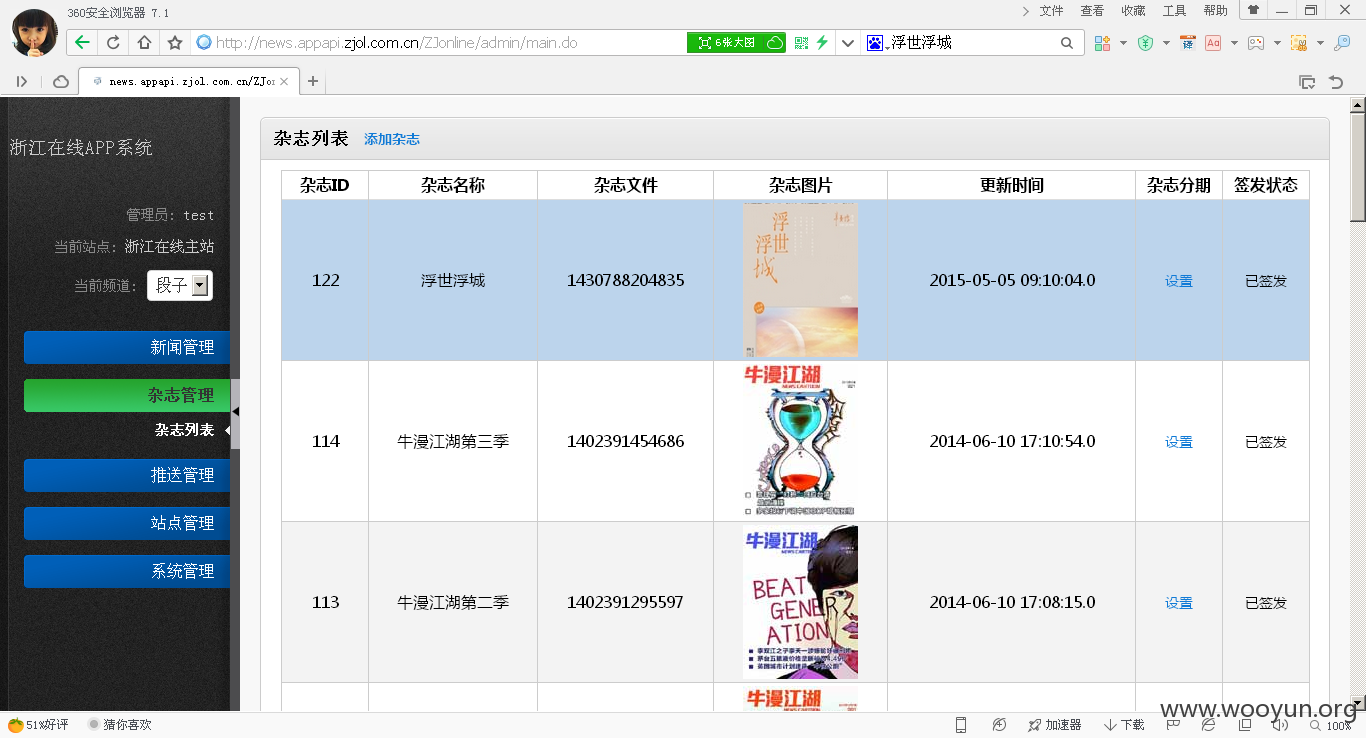This screenshot has height=738, width=1366.
Task: Click the 下载 download item in status bar
Action: pos(1124,725)
